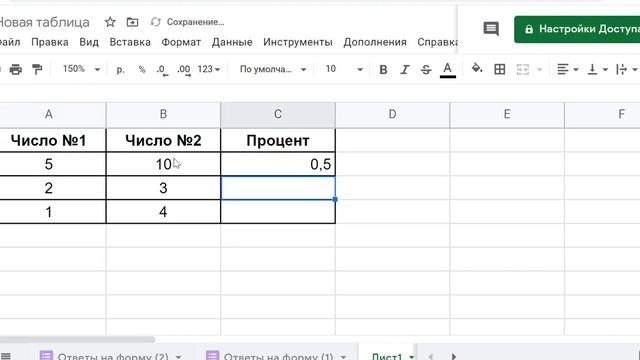Open the Дополнения menu
This screenshot has height=360, width=640.
pyautogui.click(x=375, y=42)
